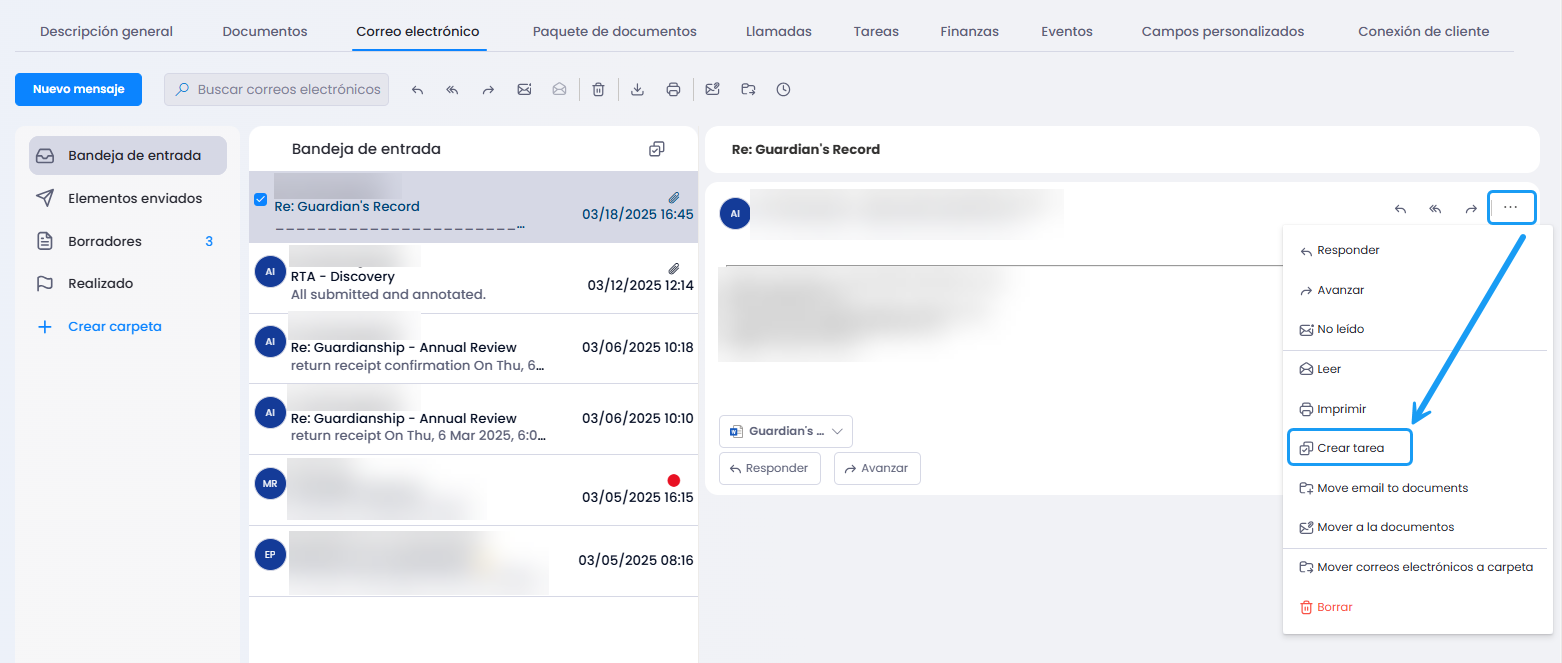Click the printer icon in top toolbar
1562x663 pixels.
[x=673, y=90]
